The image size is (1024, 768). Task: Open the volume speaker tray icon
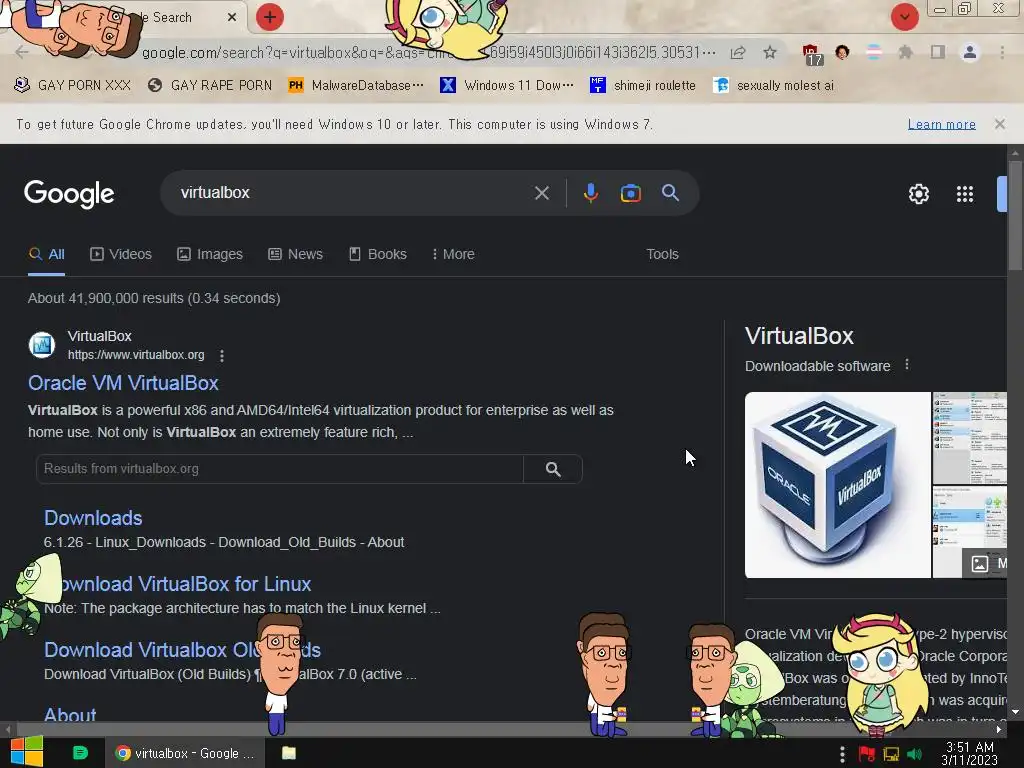pyautogui.click(x=914, y=754)
